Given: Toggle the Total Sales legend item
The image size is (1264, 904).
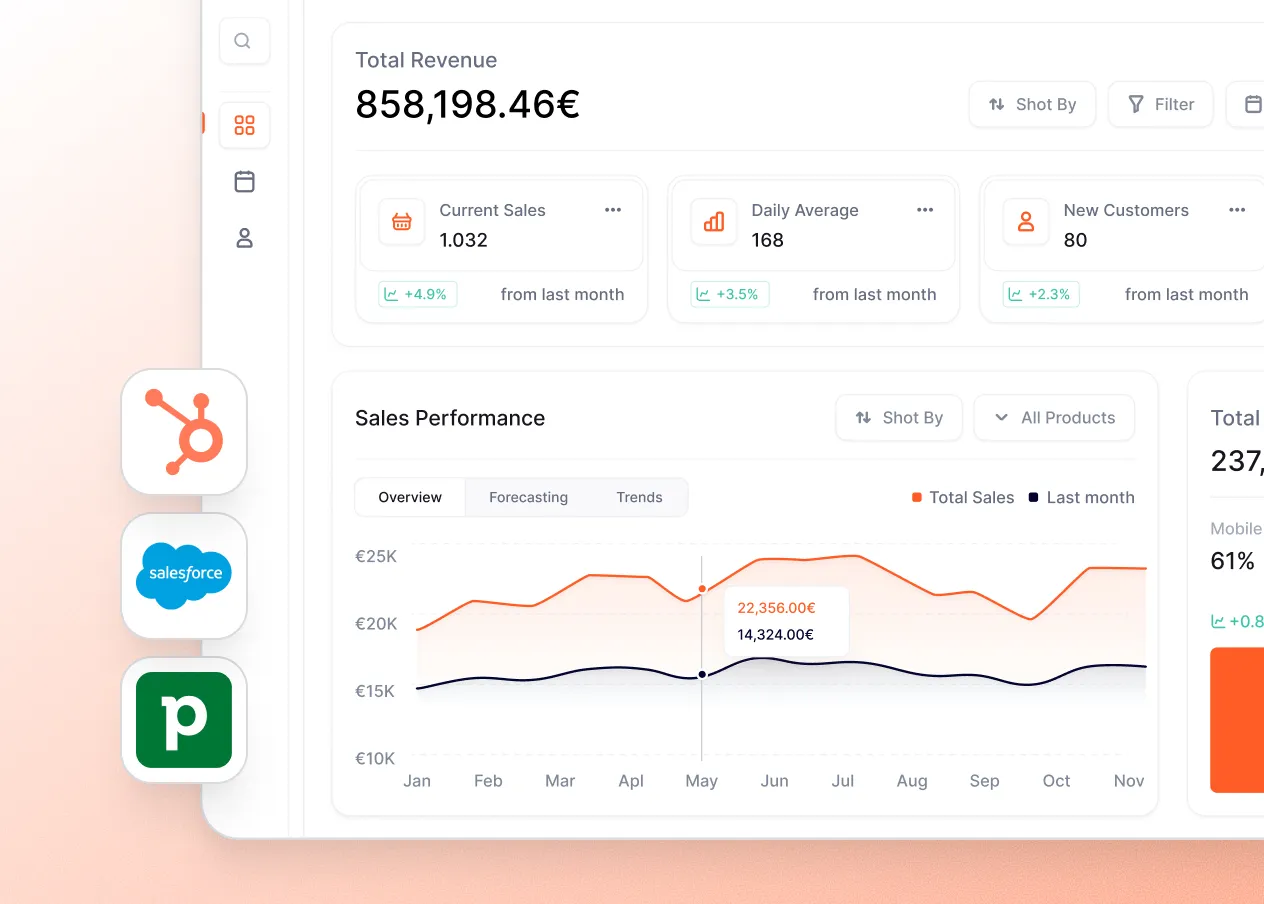Looking at the screenshot, I should (963, 497).
